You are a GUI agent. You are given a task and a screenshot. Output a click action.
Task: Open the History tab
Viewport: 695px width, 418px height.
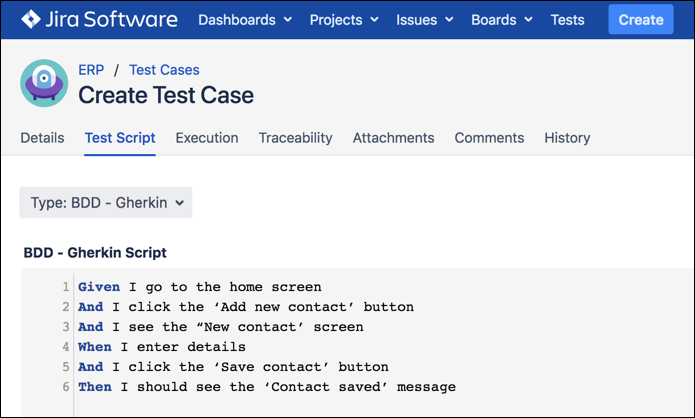tap(567, 138)
